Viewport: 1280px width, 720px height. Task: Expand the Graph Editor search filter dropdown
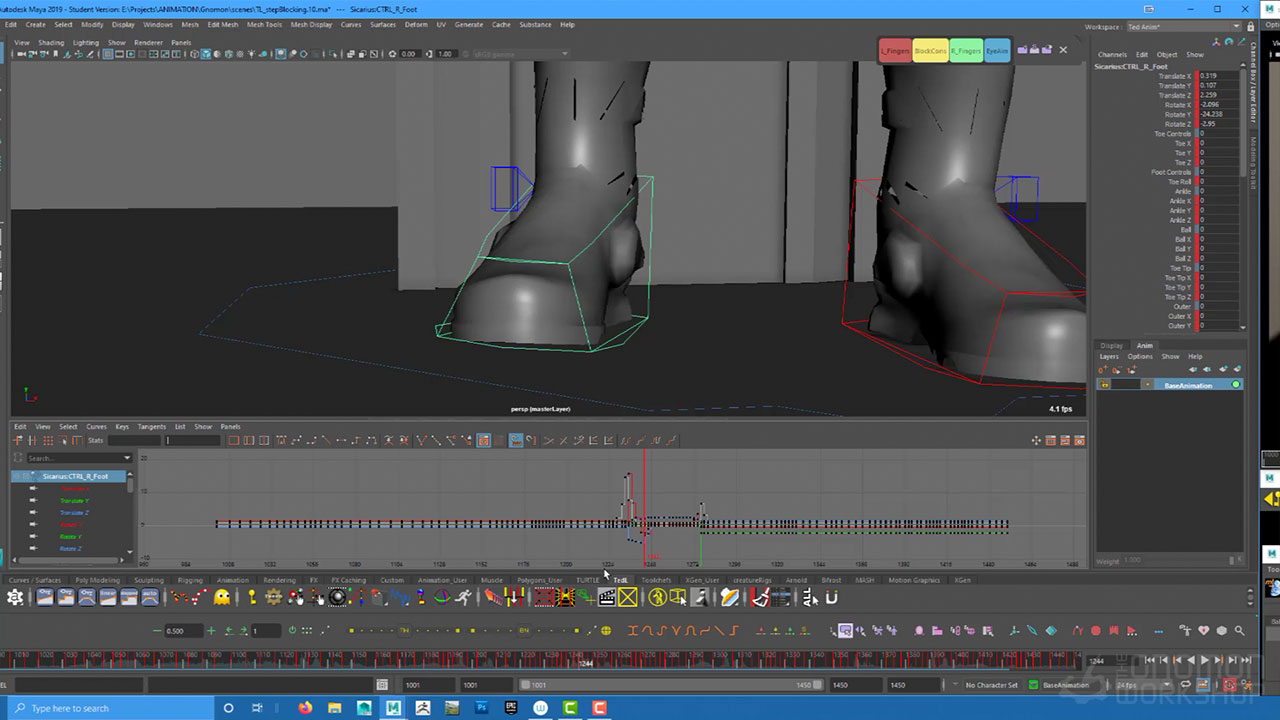tap(127, 458)
